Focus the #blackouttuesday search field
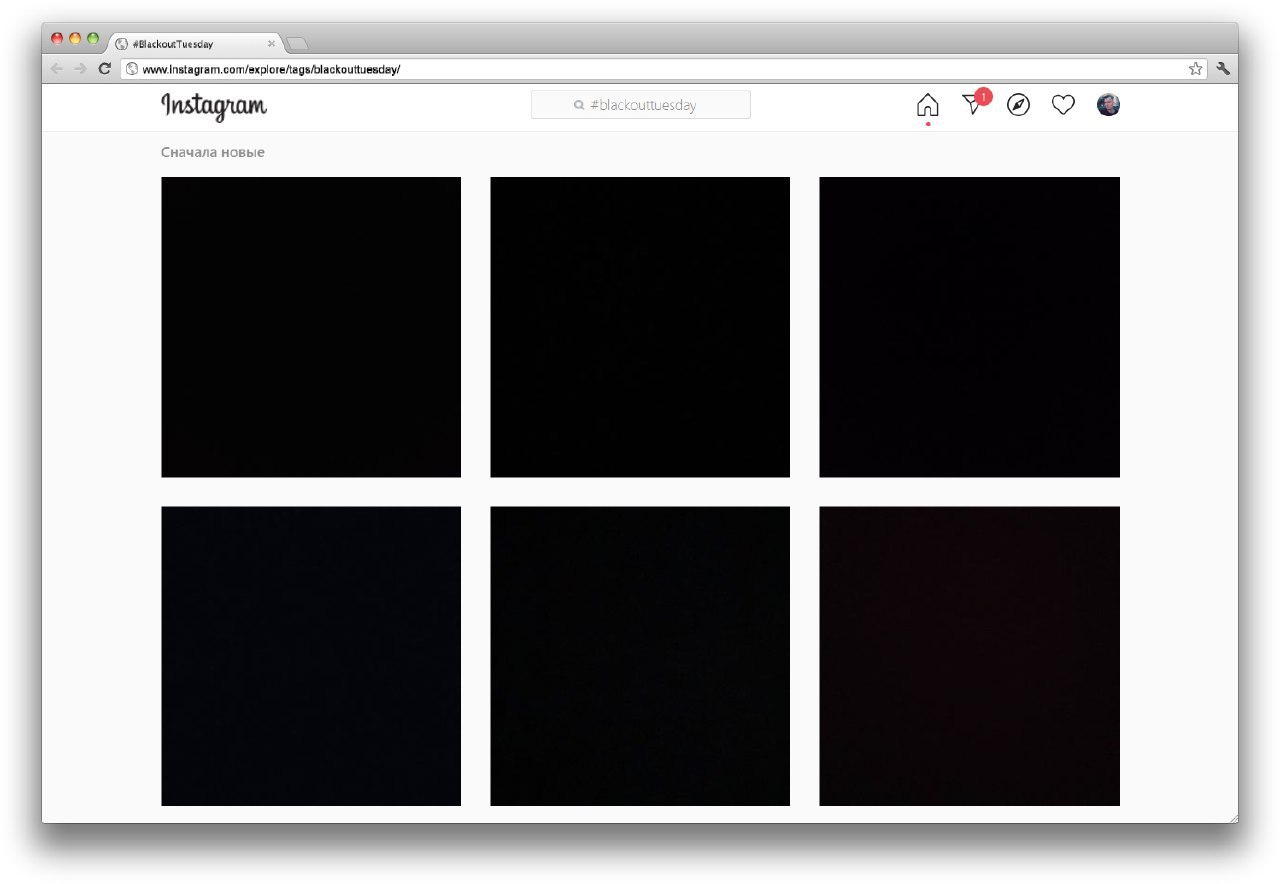Viewport: 1280px width, 884px height. [x=640, y=105]
